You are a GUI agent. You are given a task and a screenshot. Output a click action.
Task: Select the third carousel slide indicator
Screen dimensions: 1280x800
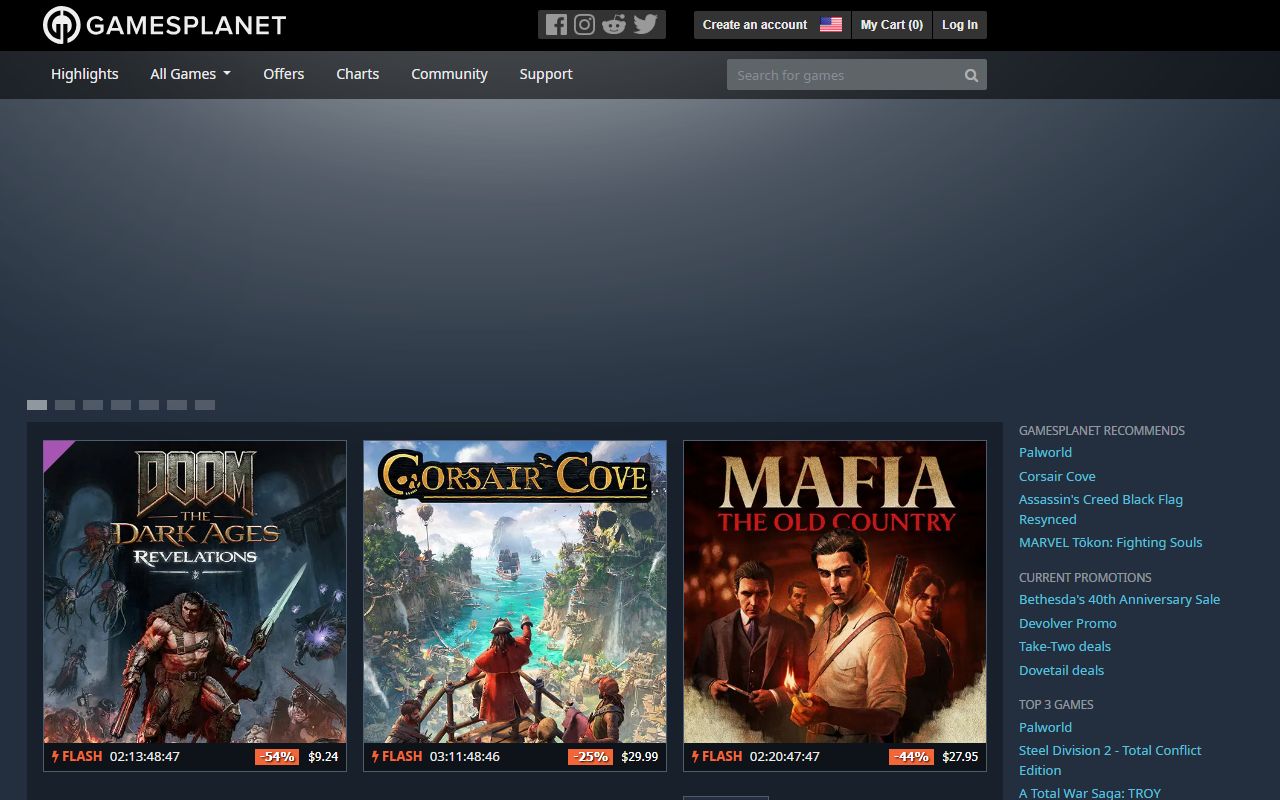point(93,405)
